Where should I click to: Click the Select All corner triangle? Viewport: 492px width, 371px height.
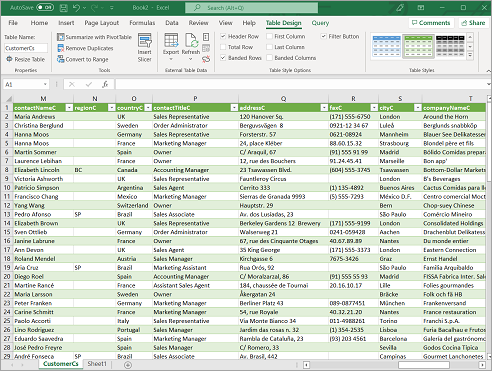tap(8, 99)
